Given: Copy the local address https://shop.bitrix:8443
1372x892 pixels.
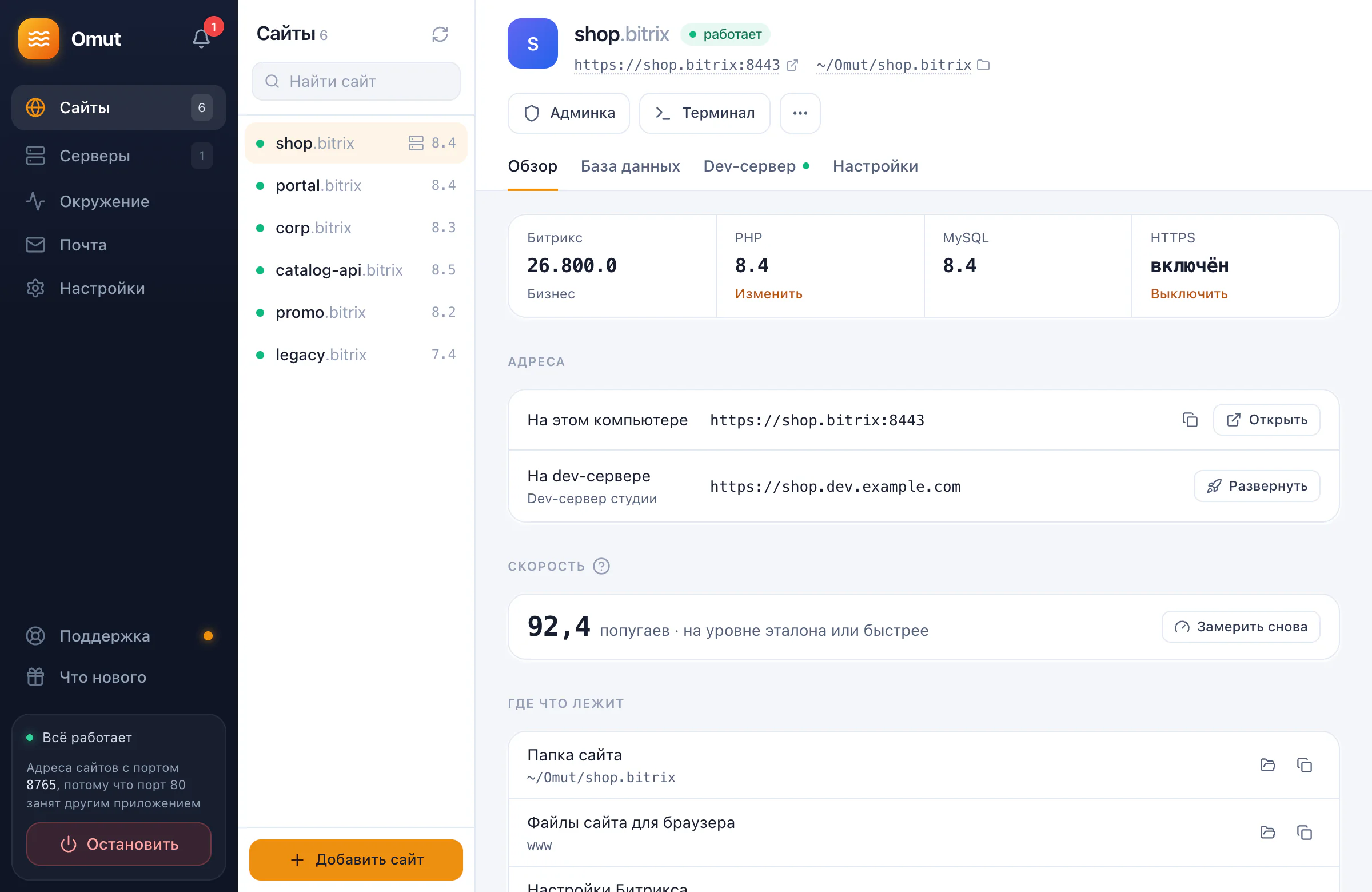Looking at the screenshot, I should tap(1189, 420).
